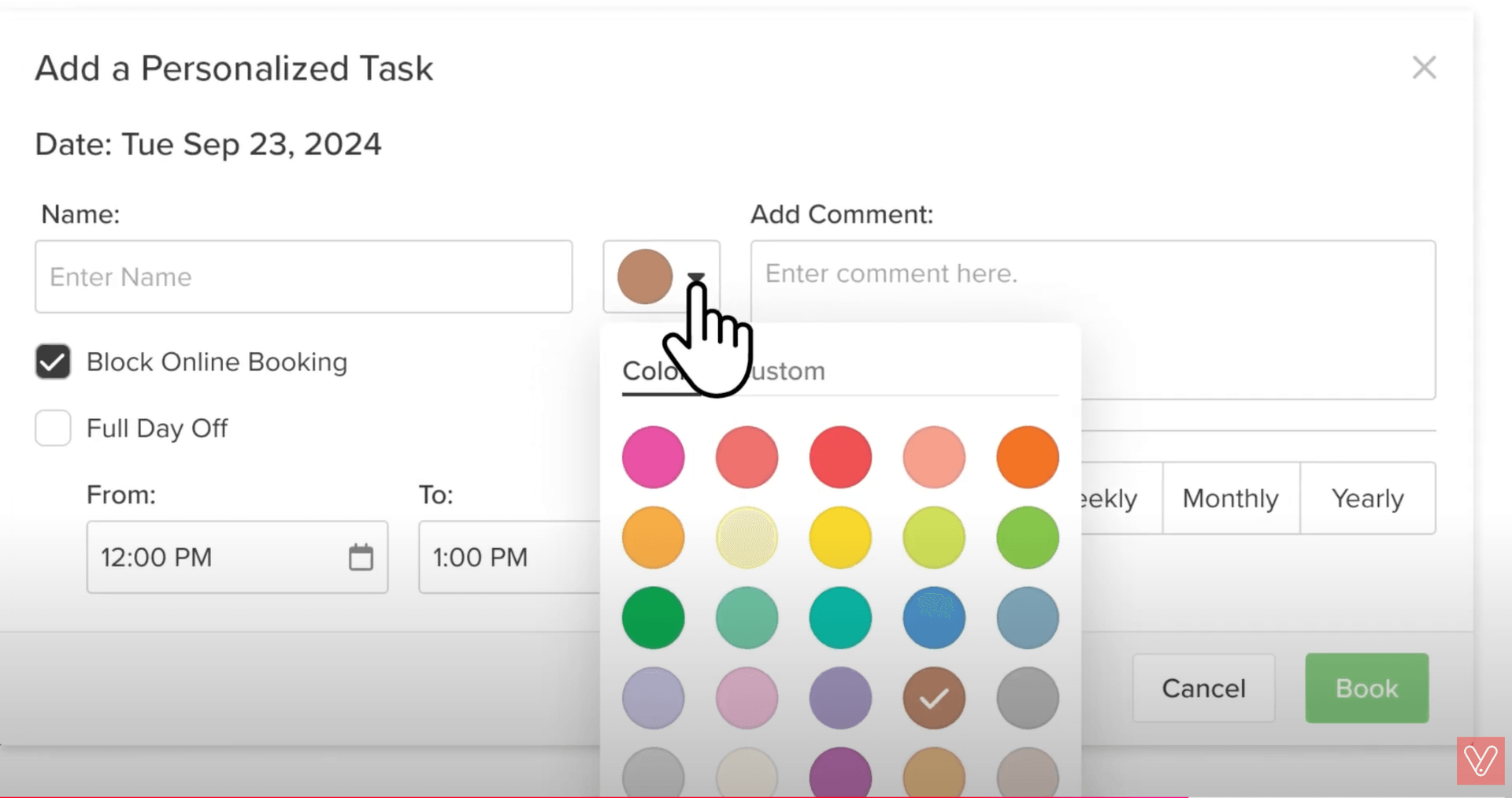1512x798 pixels.
Task: Close the Add a Personalized Task dialog
Action: click(x=1424, y=68)
